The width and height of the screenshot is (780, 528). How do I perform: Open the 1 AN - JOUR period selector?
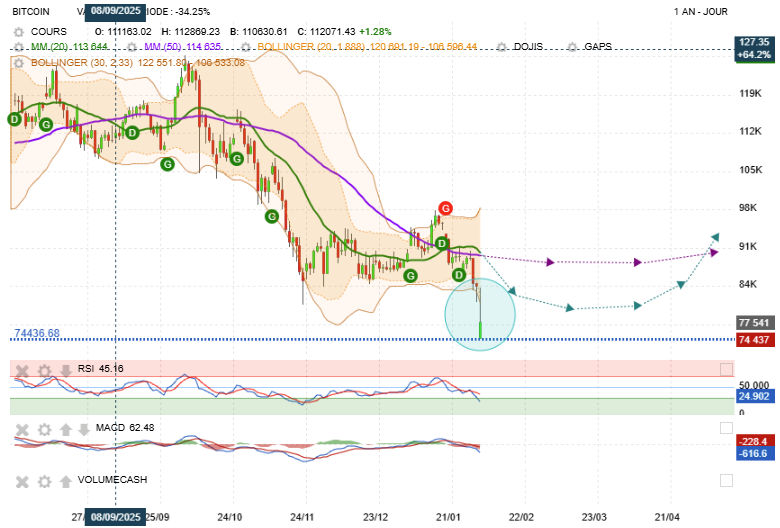point(701,12)
